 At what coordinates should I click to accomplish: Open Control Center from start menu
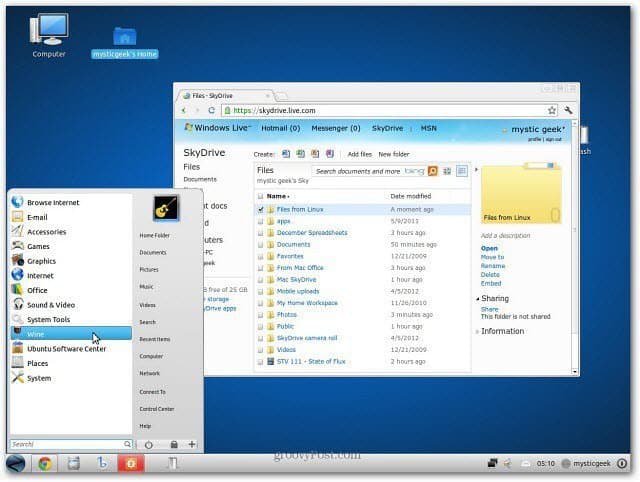(157, 409)
